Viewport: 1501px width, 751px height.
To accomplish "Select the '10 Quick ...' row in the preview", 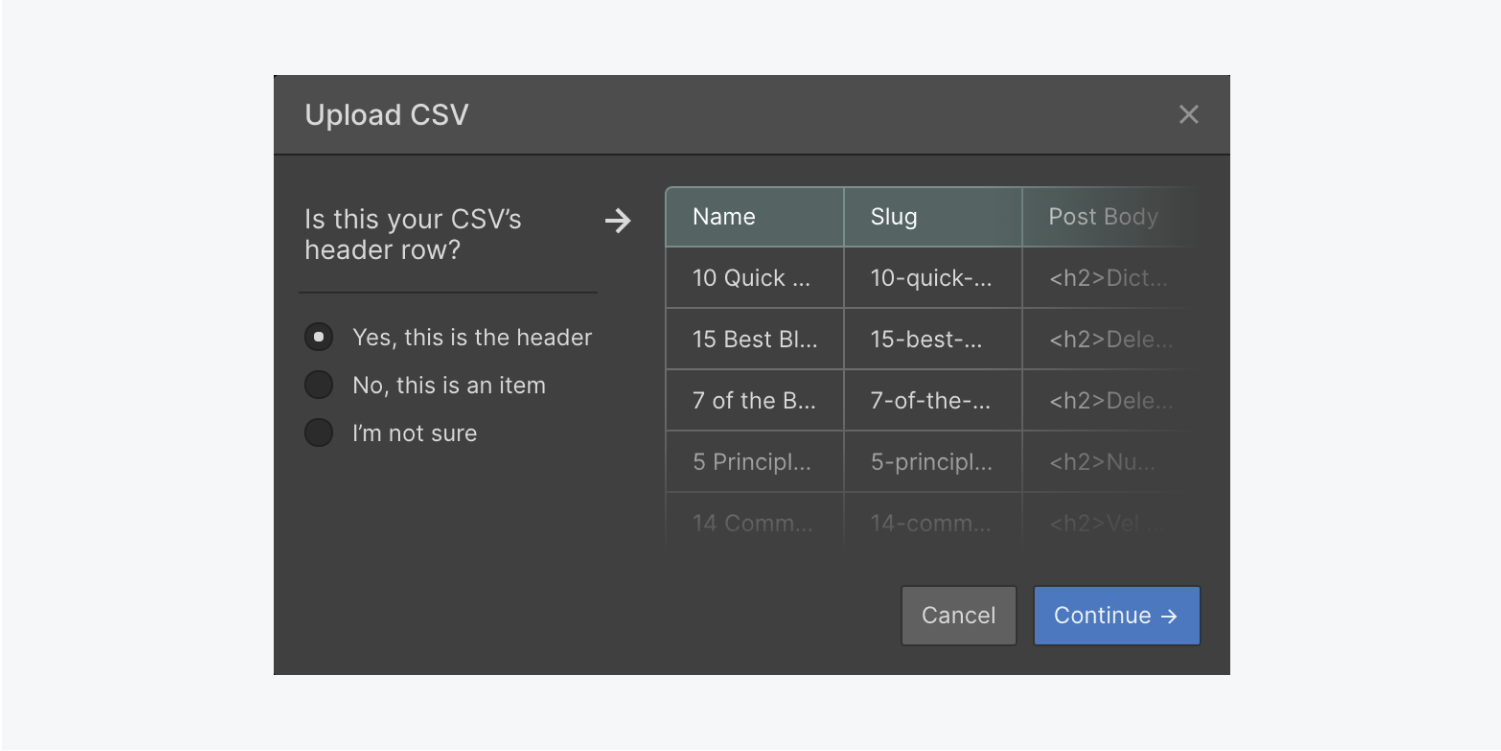I will (x=754, y=277).
